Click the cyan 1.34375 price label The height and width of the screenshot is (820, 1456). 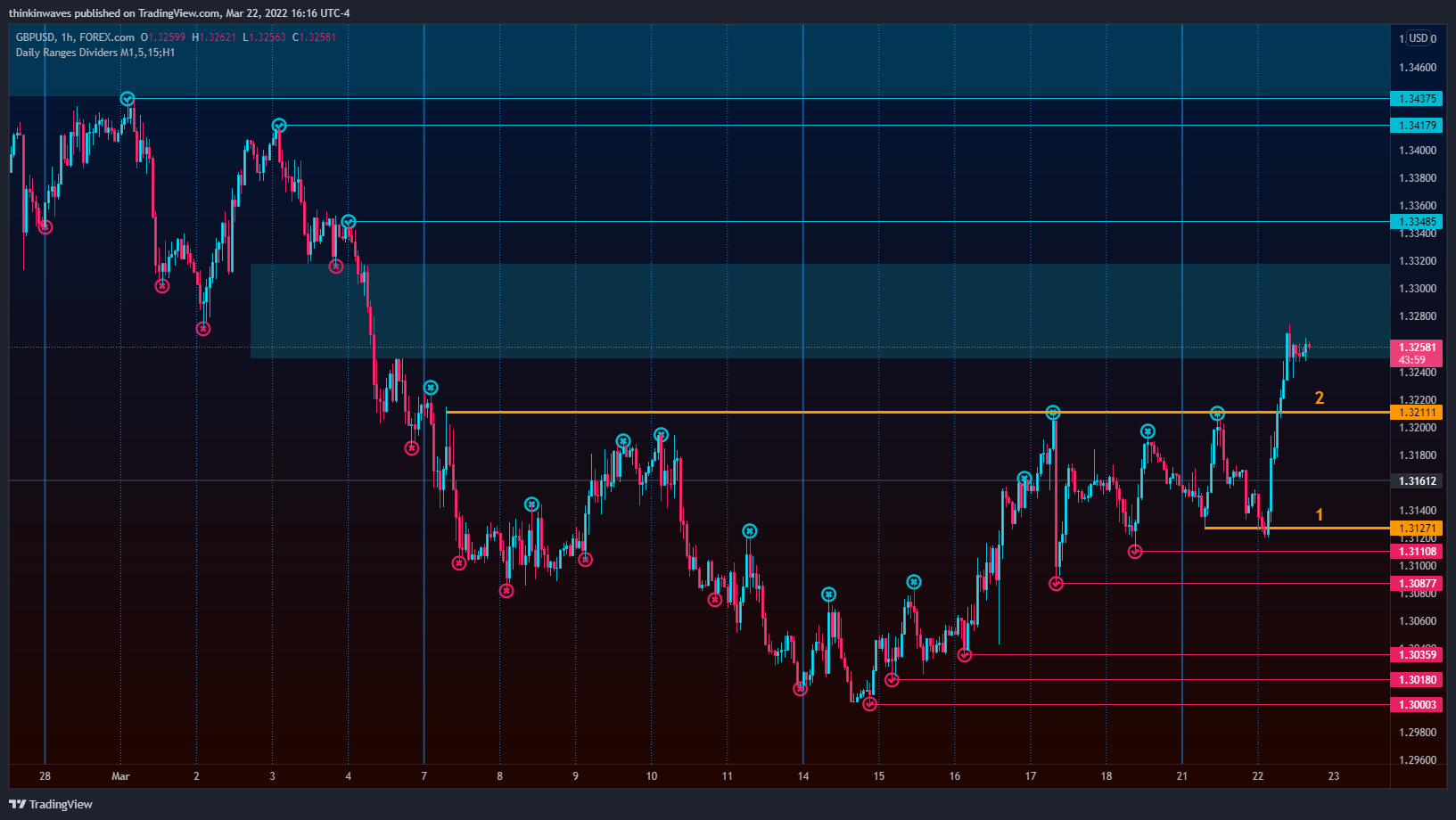point(1416,99)
